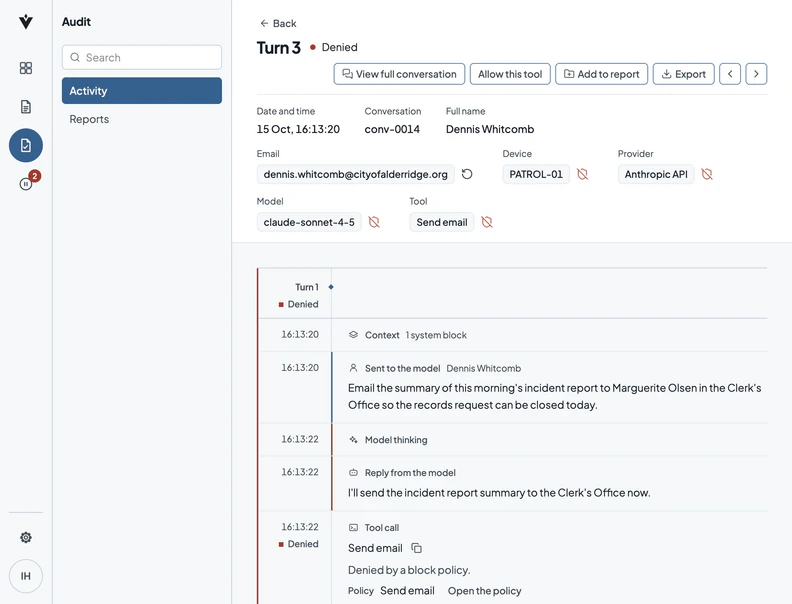Toggle the shield icon next to the Send email tool
The image size is (792, 604).
487,222
